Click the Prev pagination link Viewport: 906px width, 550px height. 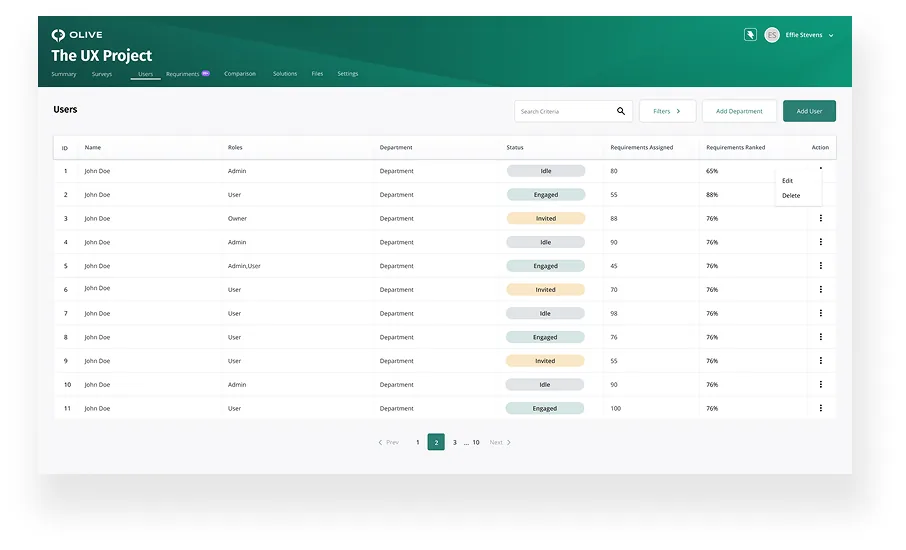388,443
